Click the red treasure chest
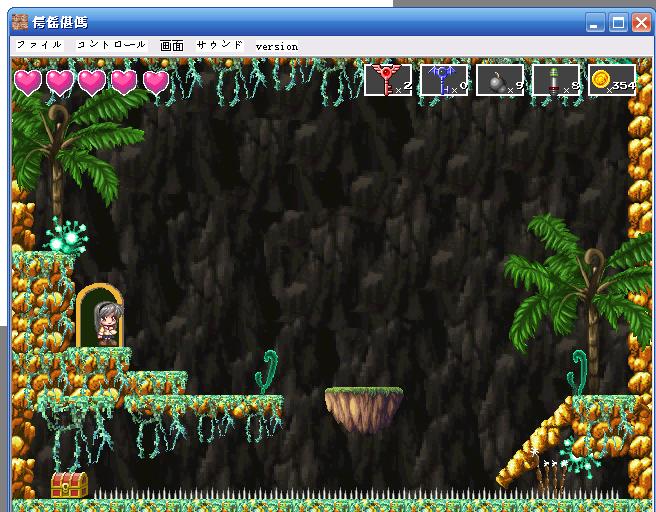This screenshot has height=512, width=656. (x=69, y=485)
